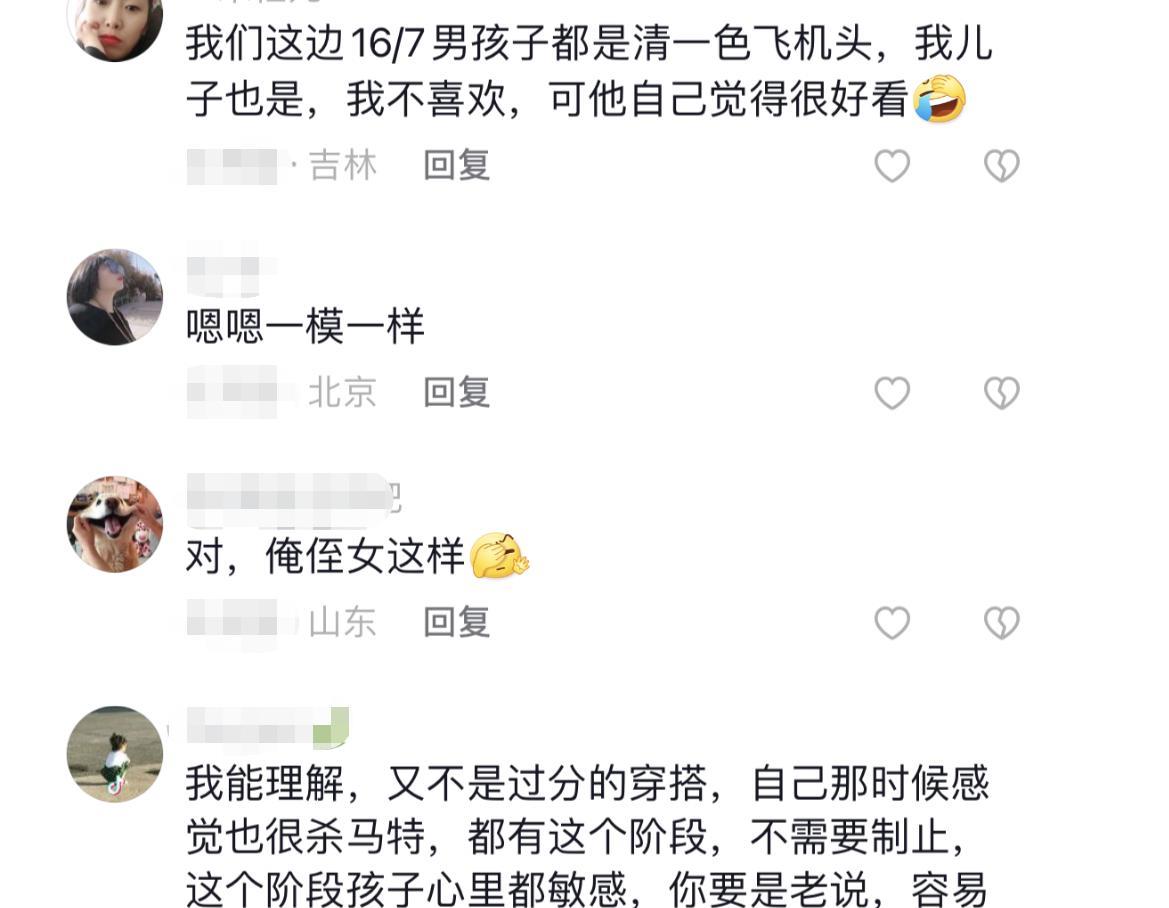Like the Jilin comment with heart icon

point(892,165)
